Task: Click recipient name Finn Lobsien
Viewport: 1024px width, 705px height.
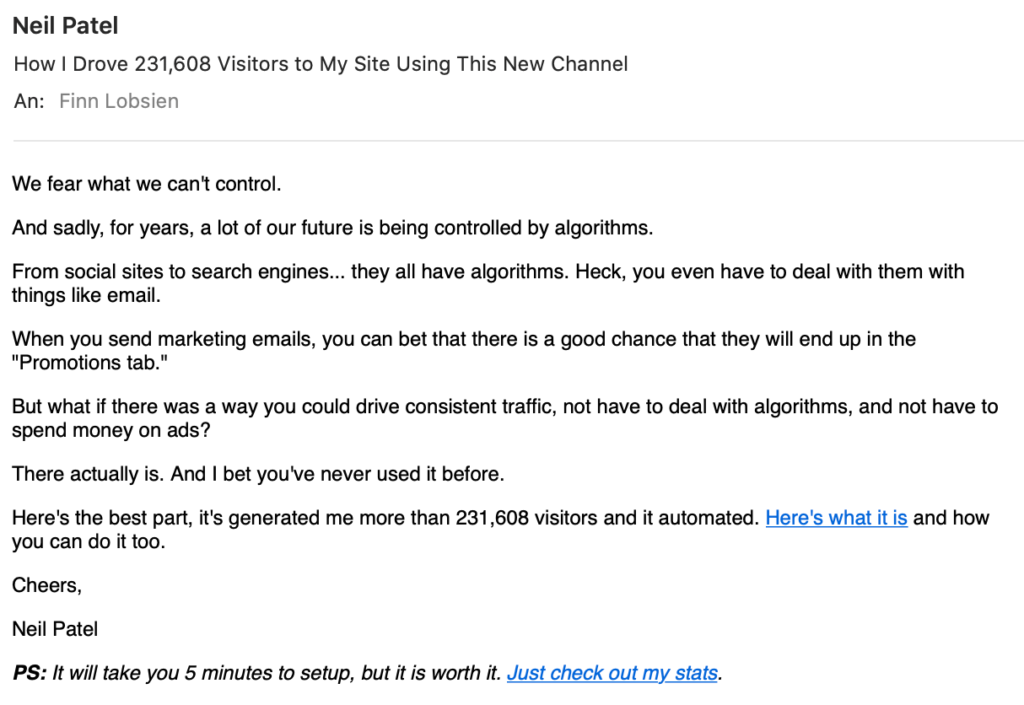Action: click(x=119, y=101)
